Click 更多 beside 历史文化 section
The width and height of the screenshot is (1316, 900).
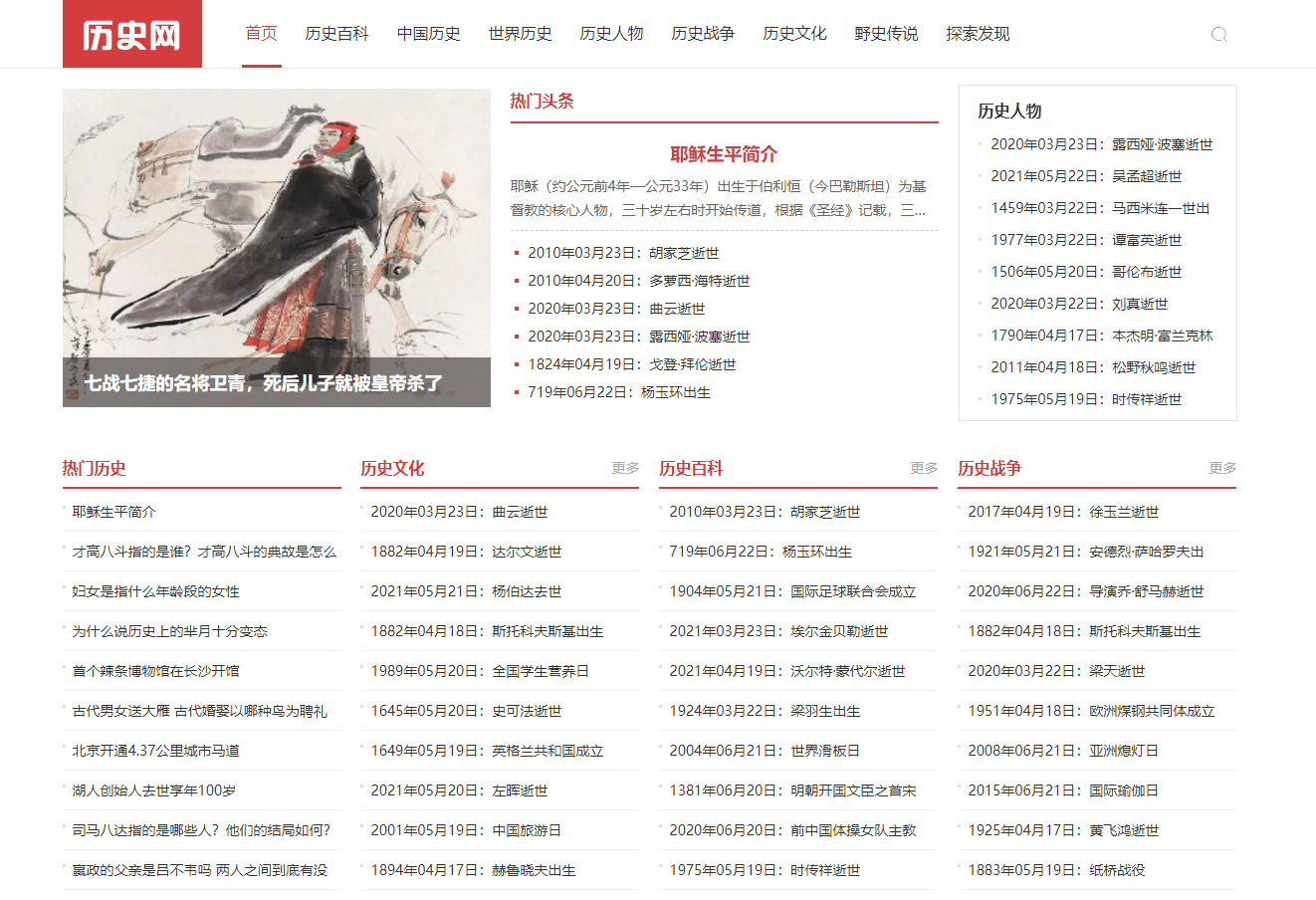click(x=625, y=468)
